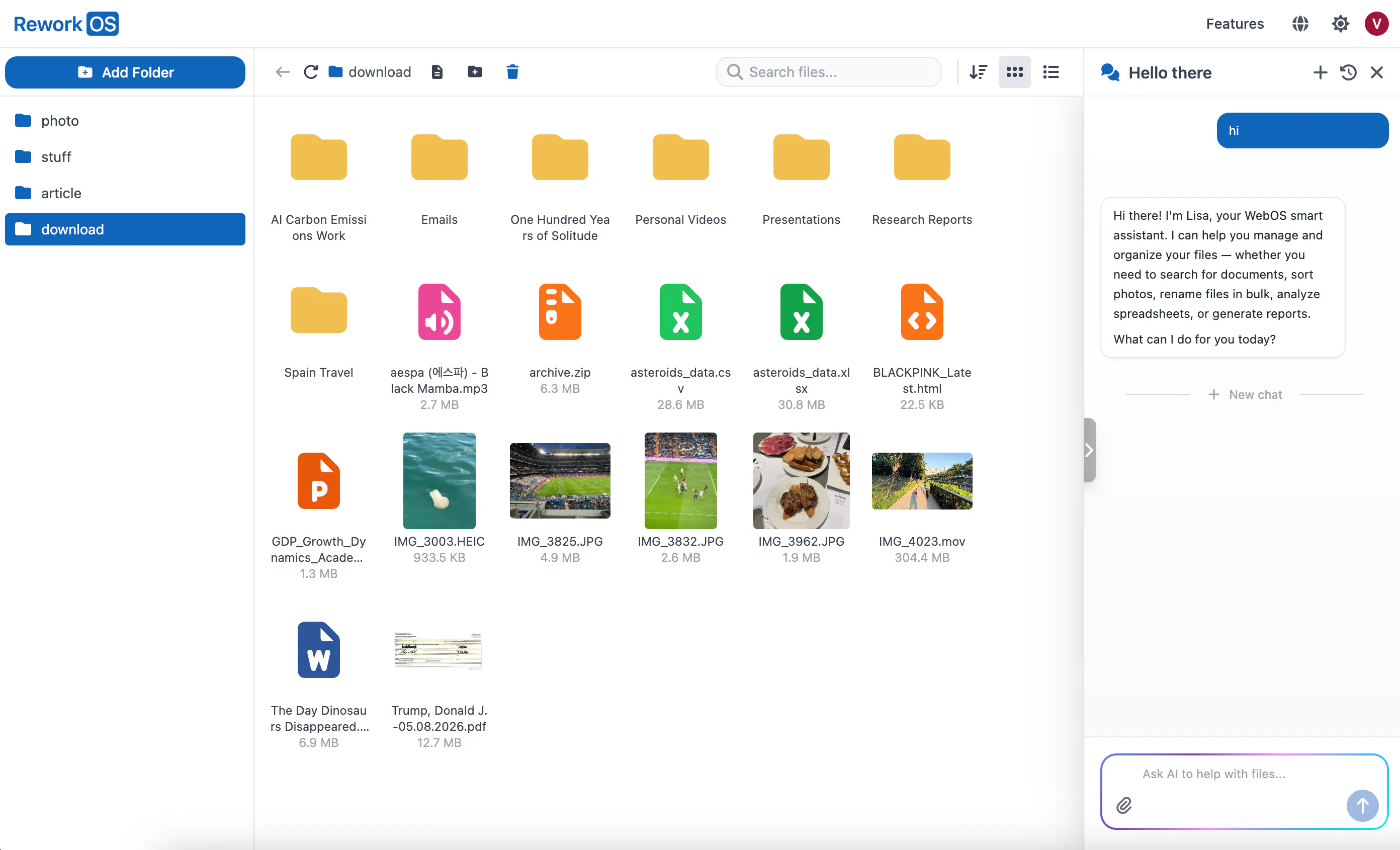Image resolution: width=1400 pixels, height=850 pixels.
Task: Open settings gear
Action: click(x=1340, y=24)
